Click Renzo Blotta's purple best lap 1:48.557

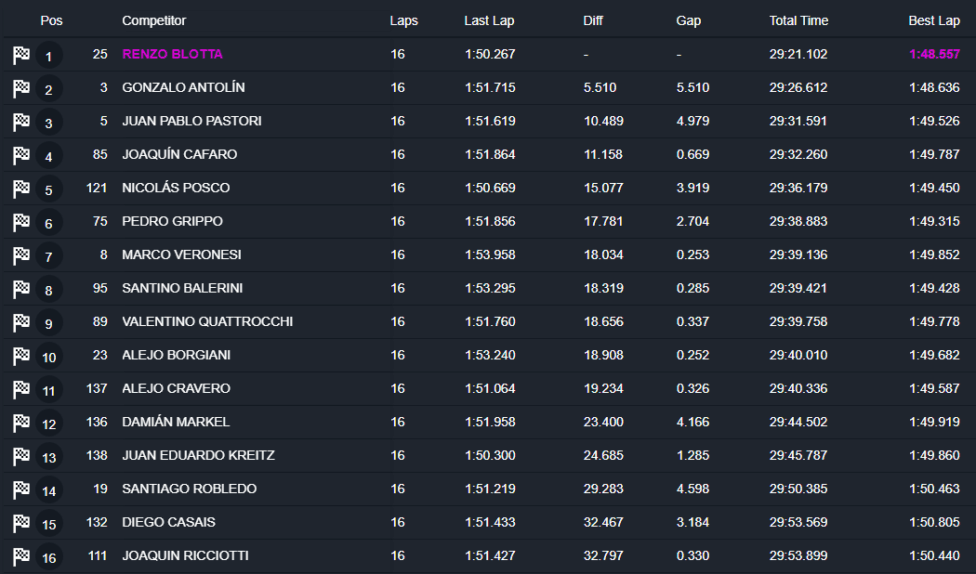[934, 55]
